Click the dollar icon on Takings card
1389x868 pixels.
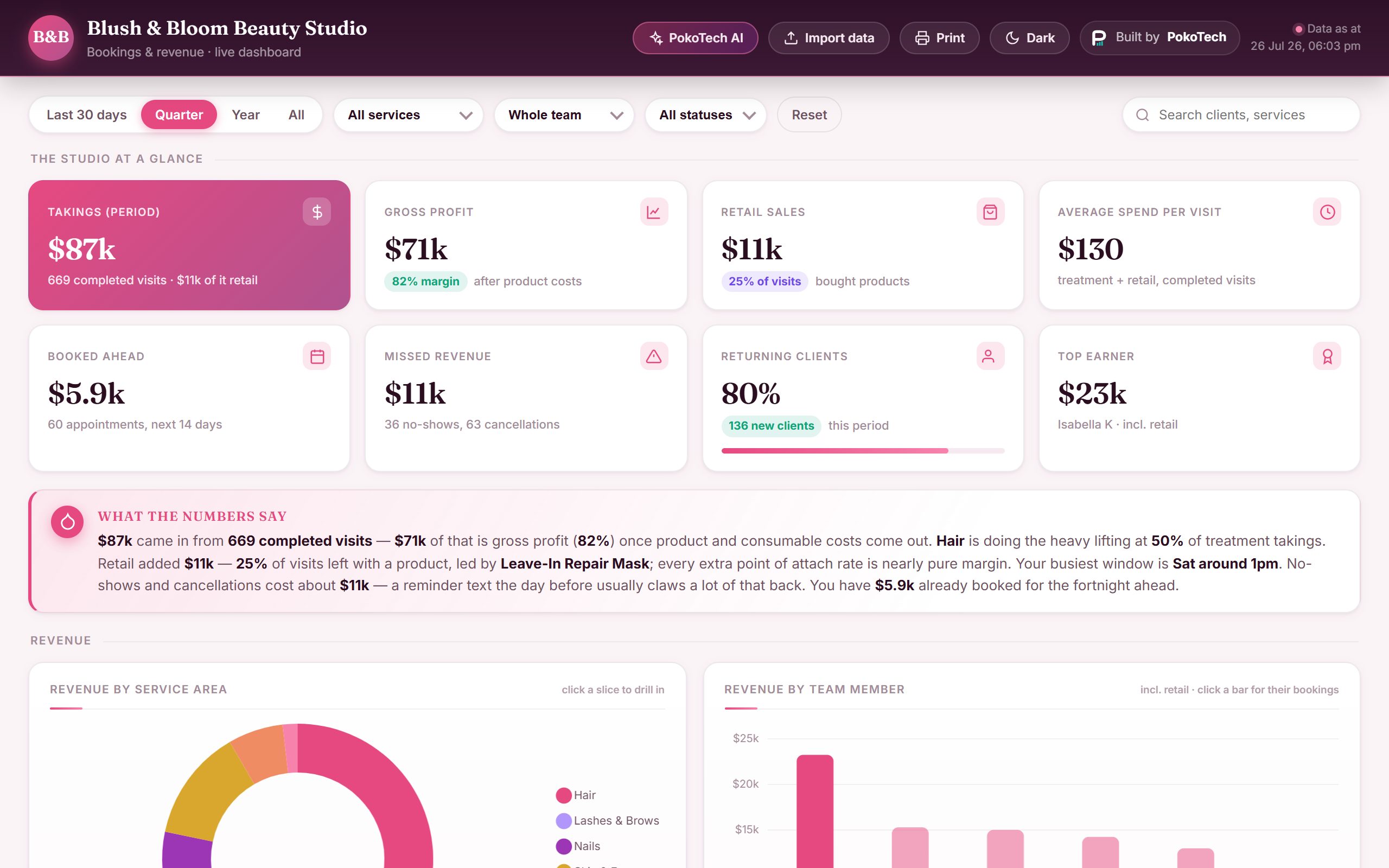(317, 212)
